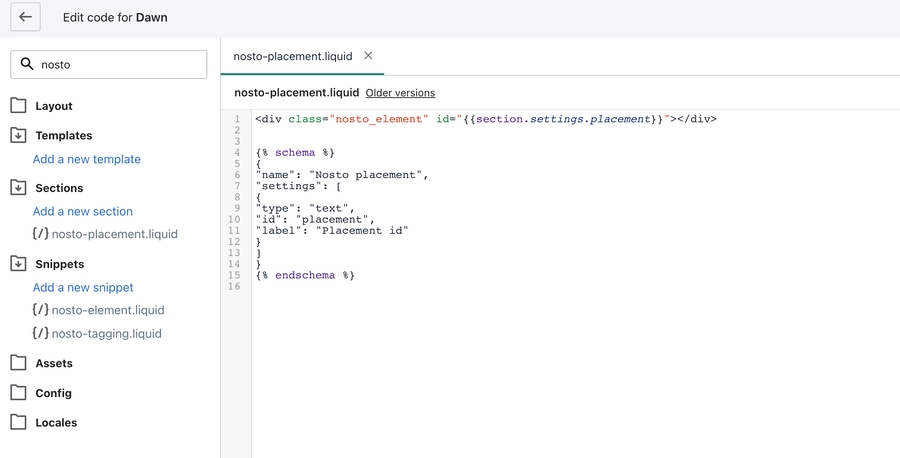
Task: Click the Assets folder icon
Action: pyautogui.click(x=18, y=363)
